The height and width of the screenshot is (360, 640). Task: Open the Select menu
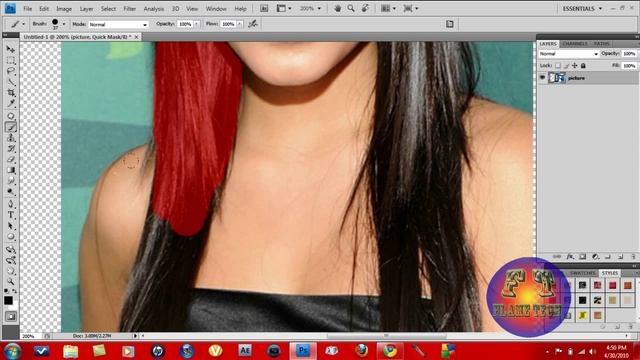coord(108,9)
